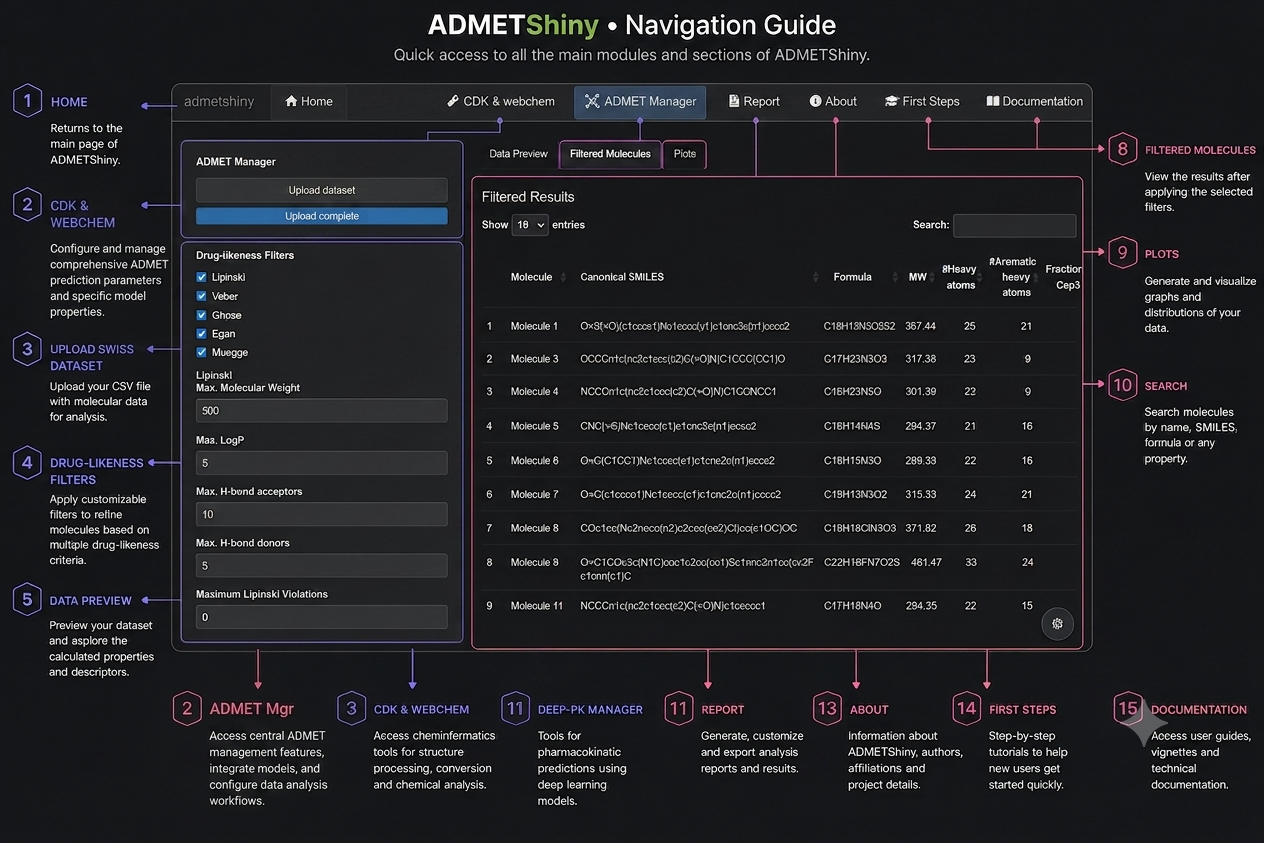Screen dimensions: 1264x843
Task: Select the Molecule 8 cell
Action: [534, 528]
